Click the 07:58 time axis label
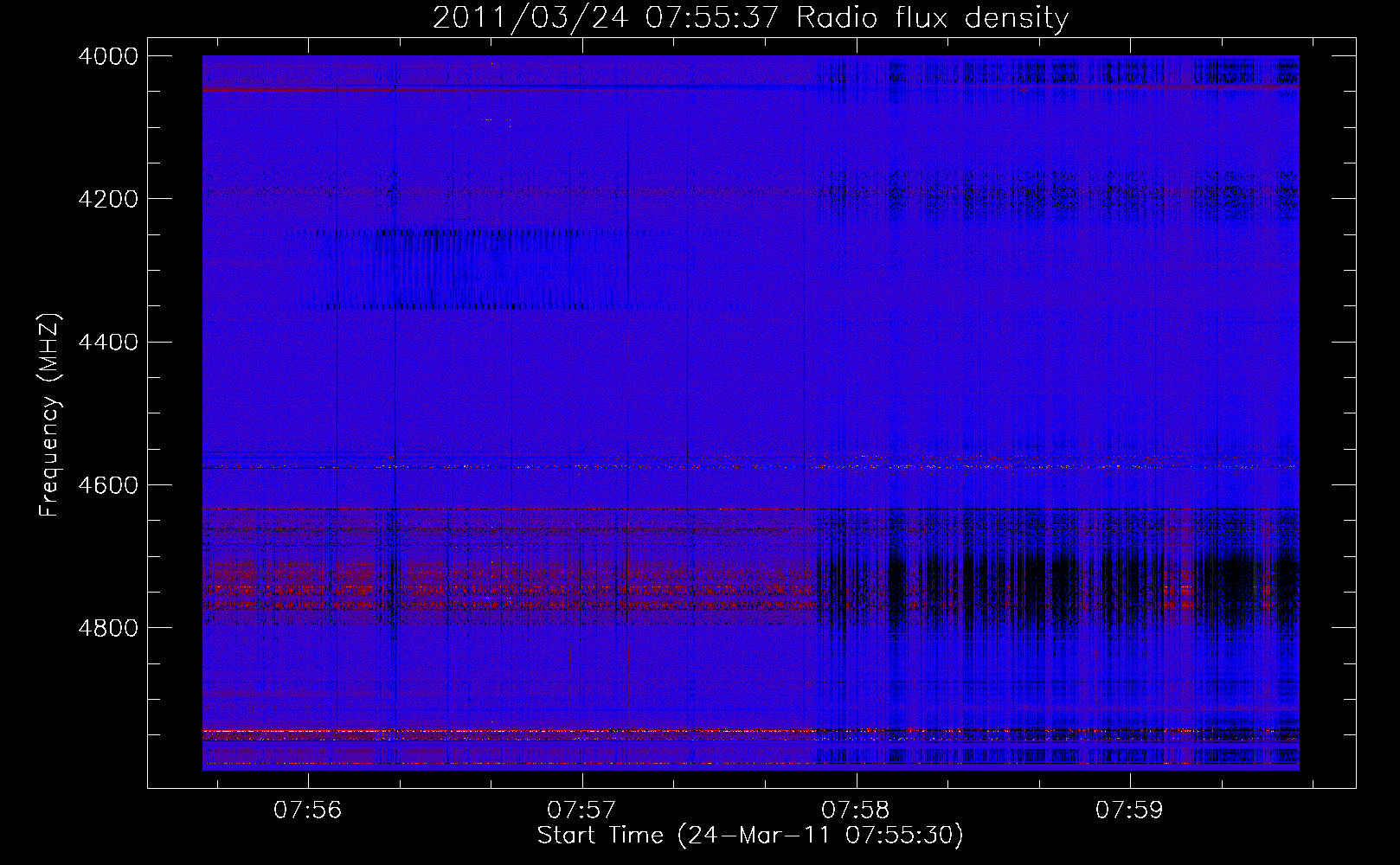Image resolution: width=1400 pixels, height=865 pixels. click(x=856, y=811)
